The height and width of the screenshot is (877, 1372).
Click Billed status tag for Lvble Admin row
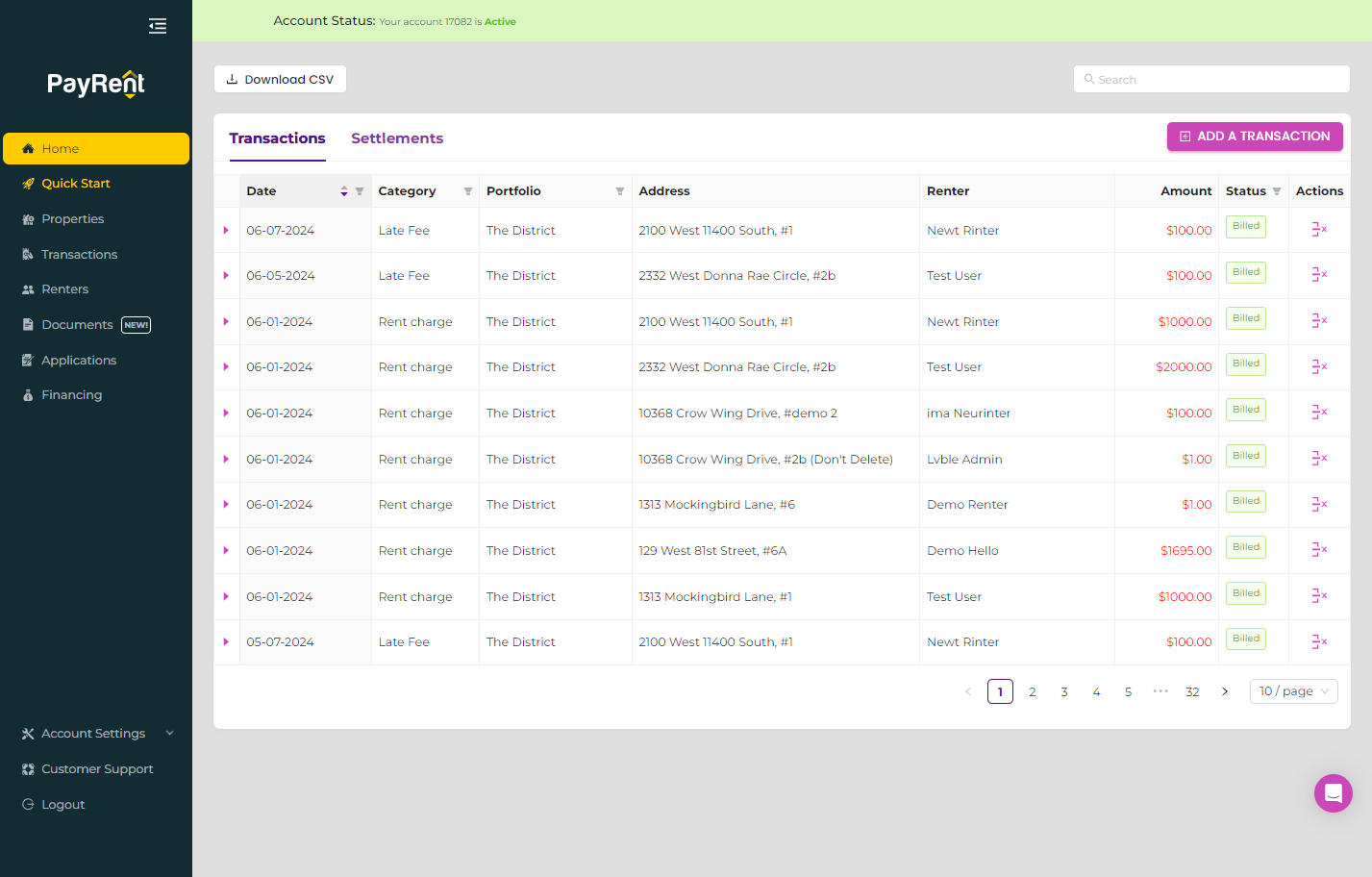(x=1246, y=456)
